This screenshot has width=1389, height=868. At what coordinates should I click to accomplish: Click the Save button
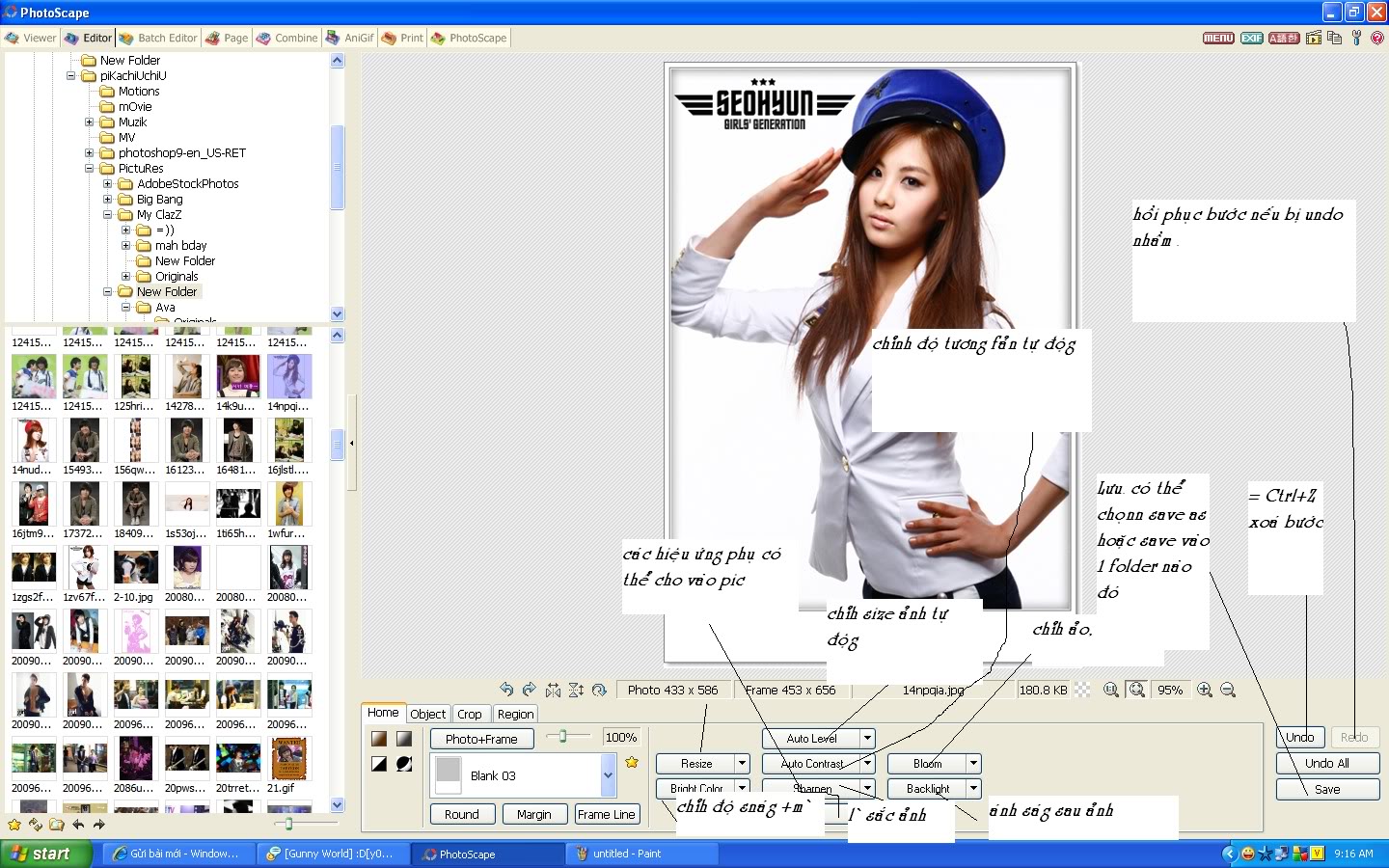tap(1327, 789)
